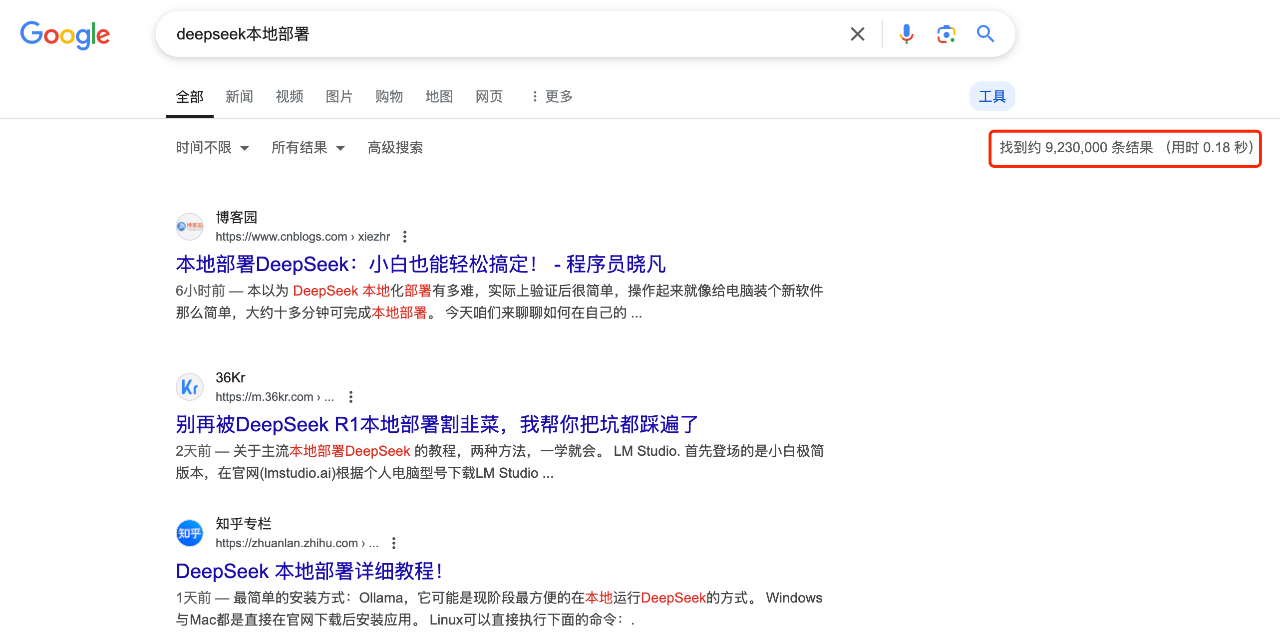Click the Google logo
The width and height of the screenshot is (1280, 638).
coord(65,35)
